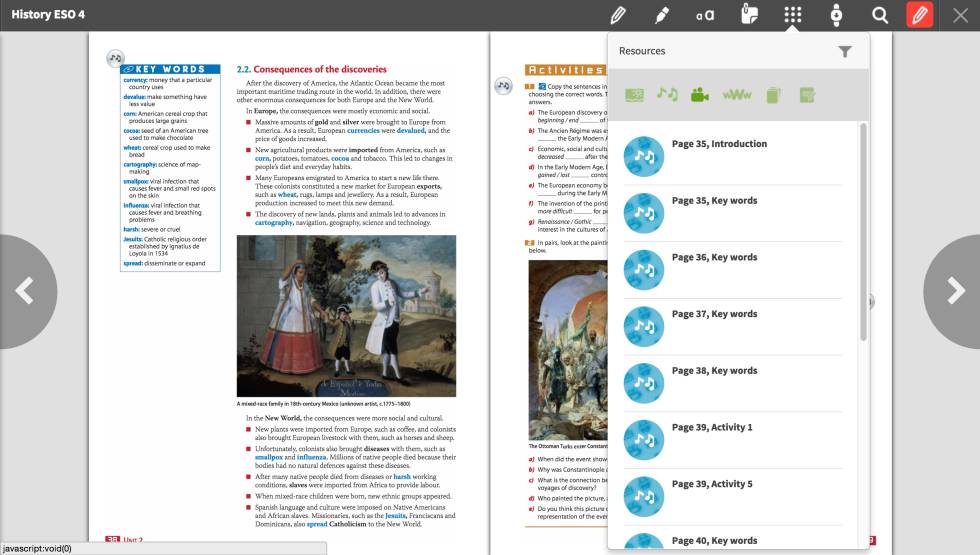The height and width of the screenshot is (555, 980).
Task: Open the sticky note attachment tool
Action: 749,14
